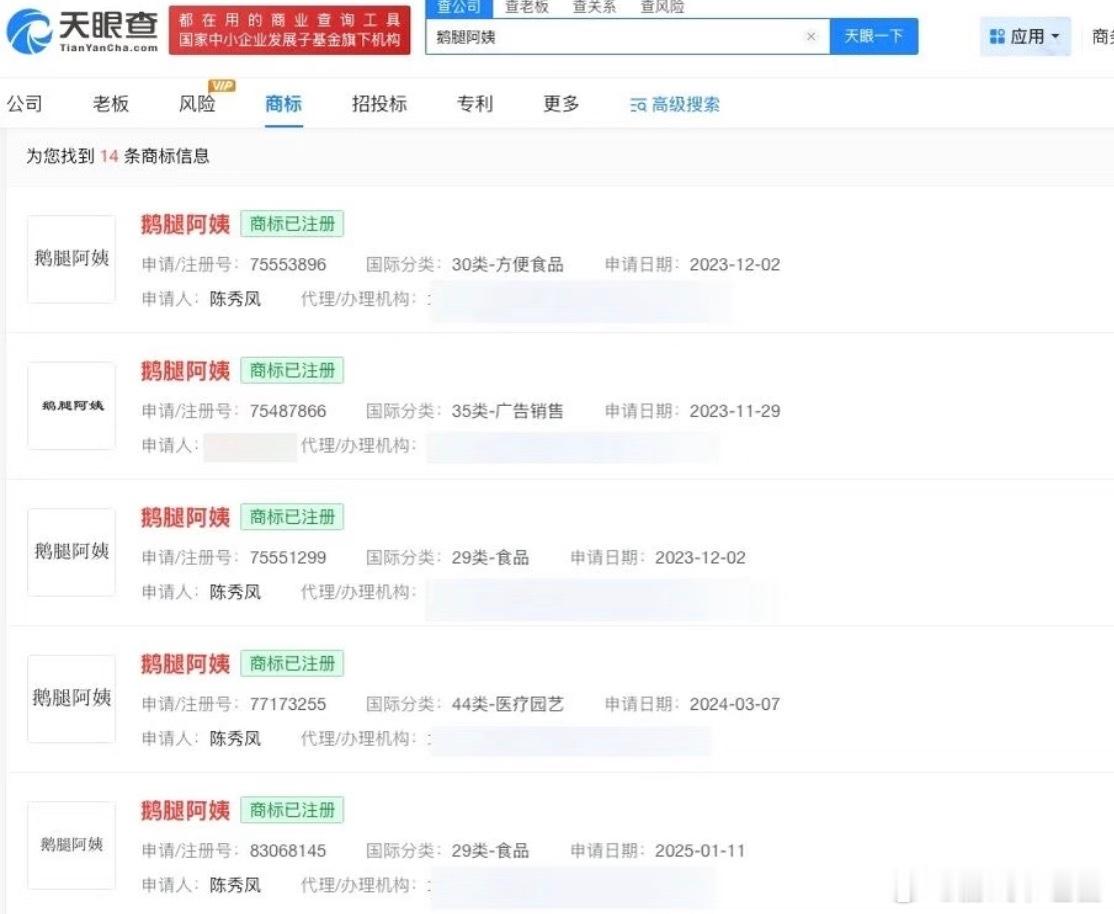Clear the search box with X icon
1114x914 pixels.
811,36
